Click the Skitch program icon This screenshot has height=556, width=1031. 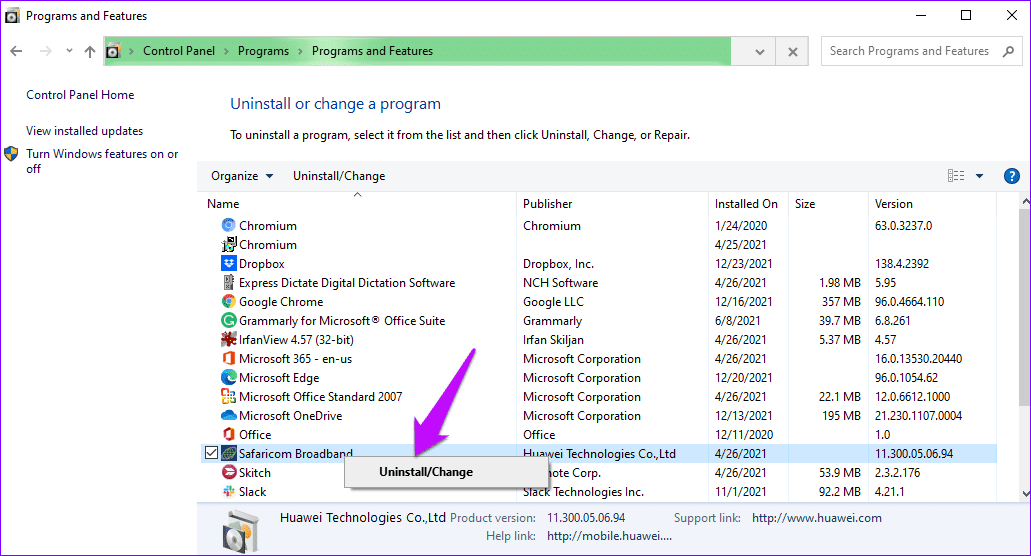pyautogui.click(x=228, y=473)
